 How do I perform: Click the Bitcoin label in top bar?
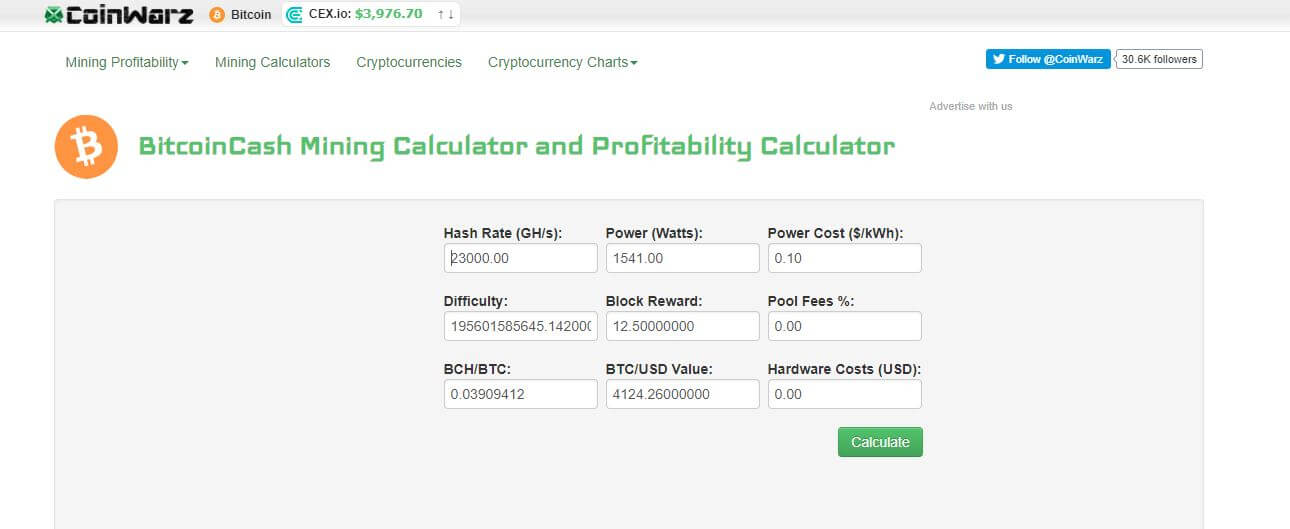pyautogui.click(x=251, y=15)
